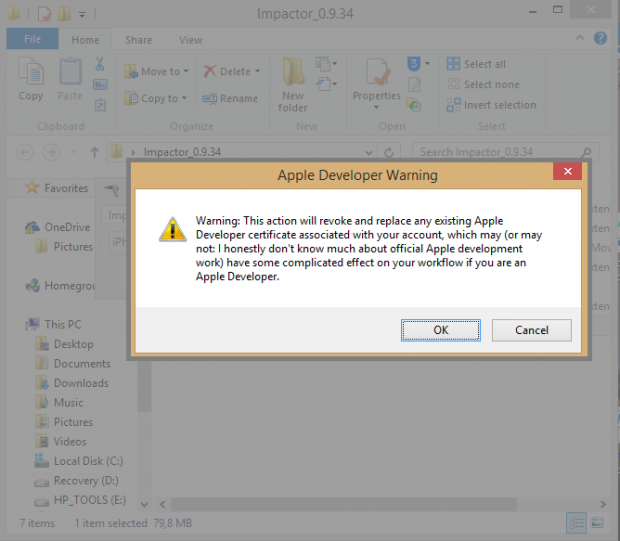
Task: Open Documents in navigation pane
Action: coord(73,363)
